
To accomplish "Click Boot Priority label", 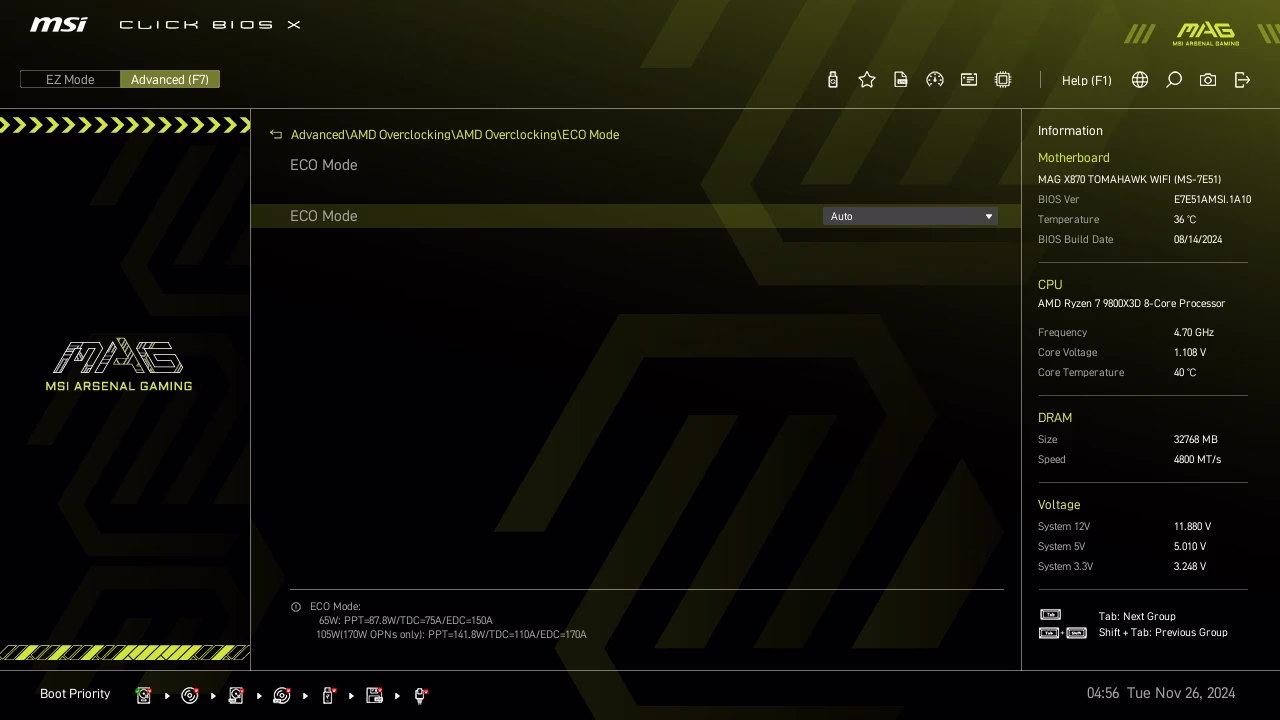I will (75, 694).
